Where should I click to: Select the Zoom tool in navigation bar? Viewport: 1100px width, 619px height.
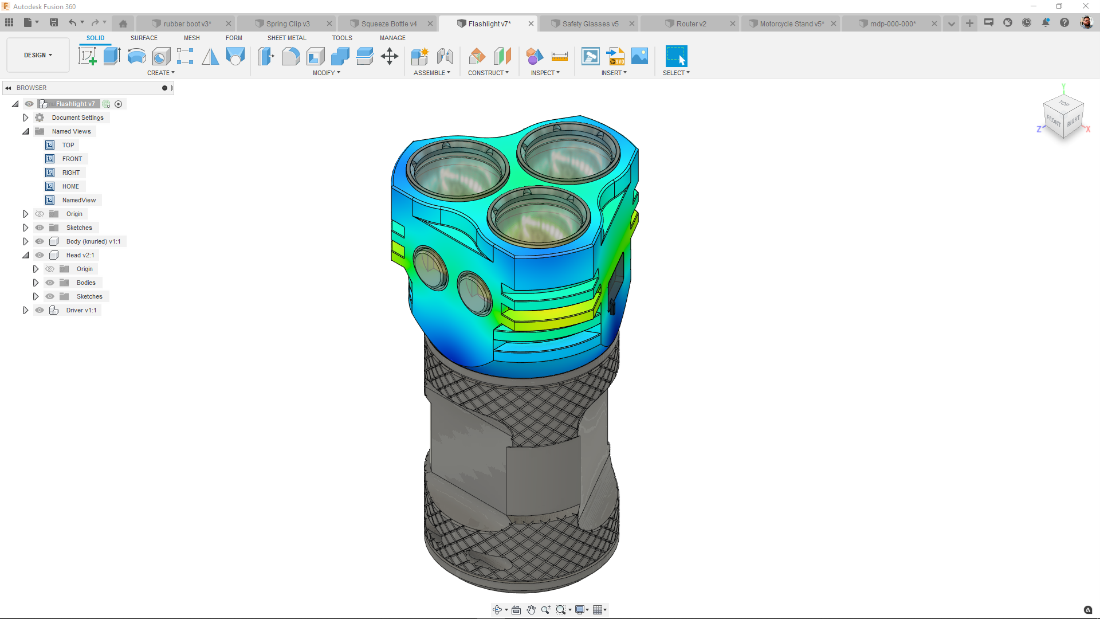click(x=547, y=608)
